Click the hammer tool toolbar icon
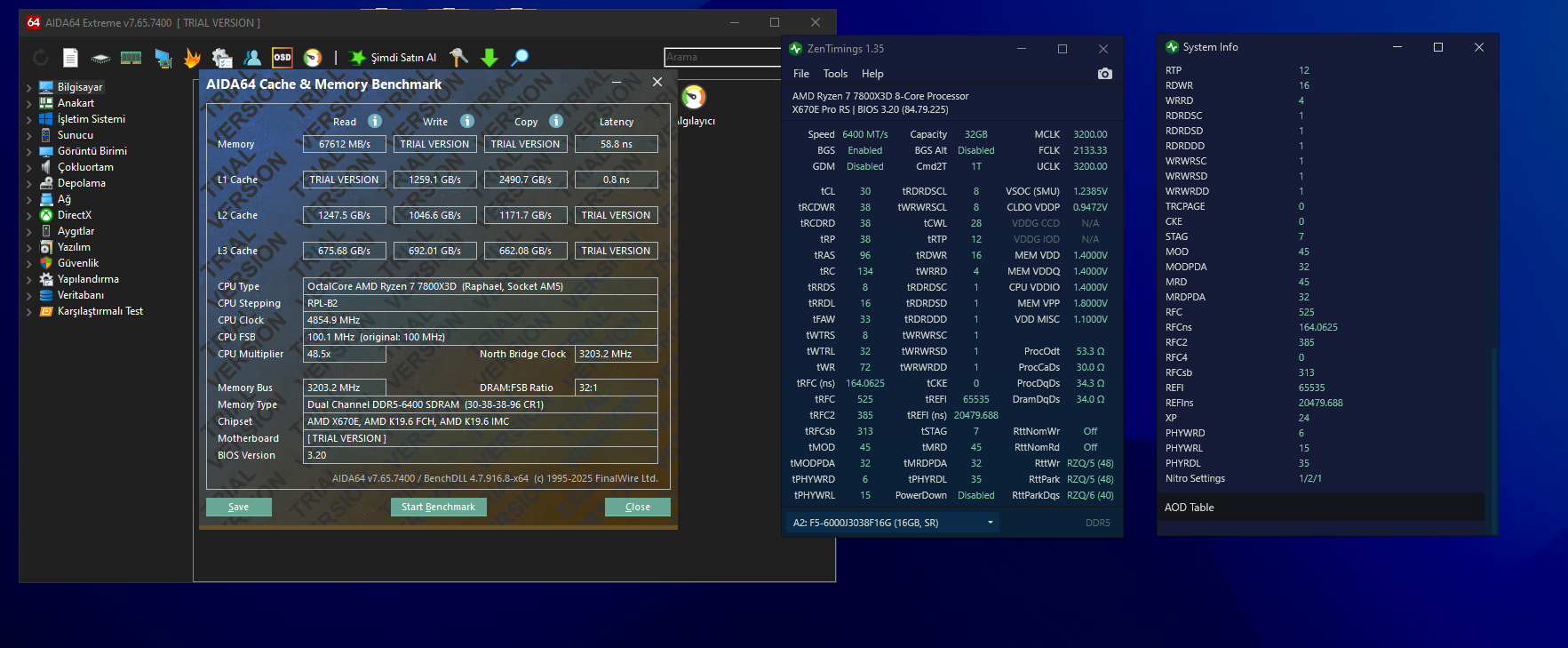The image size is (1568, 648). [x=458, y=57]
